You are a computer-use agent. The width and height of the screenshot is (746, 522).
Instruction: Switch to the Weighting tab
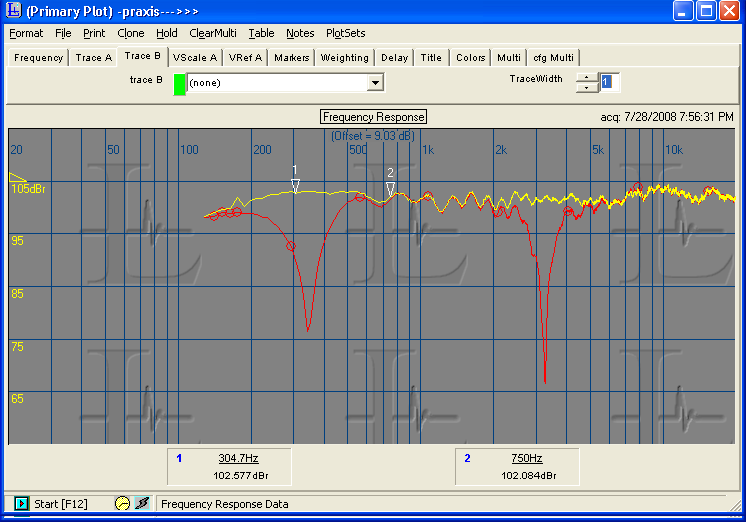point(344,58)
